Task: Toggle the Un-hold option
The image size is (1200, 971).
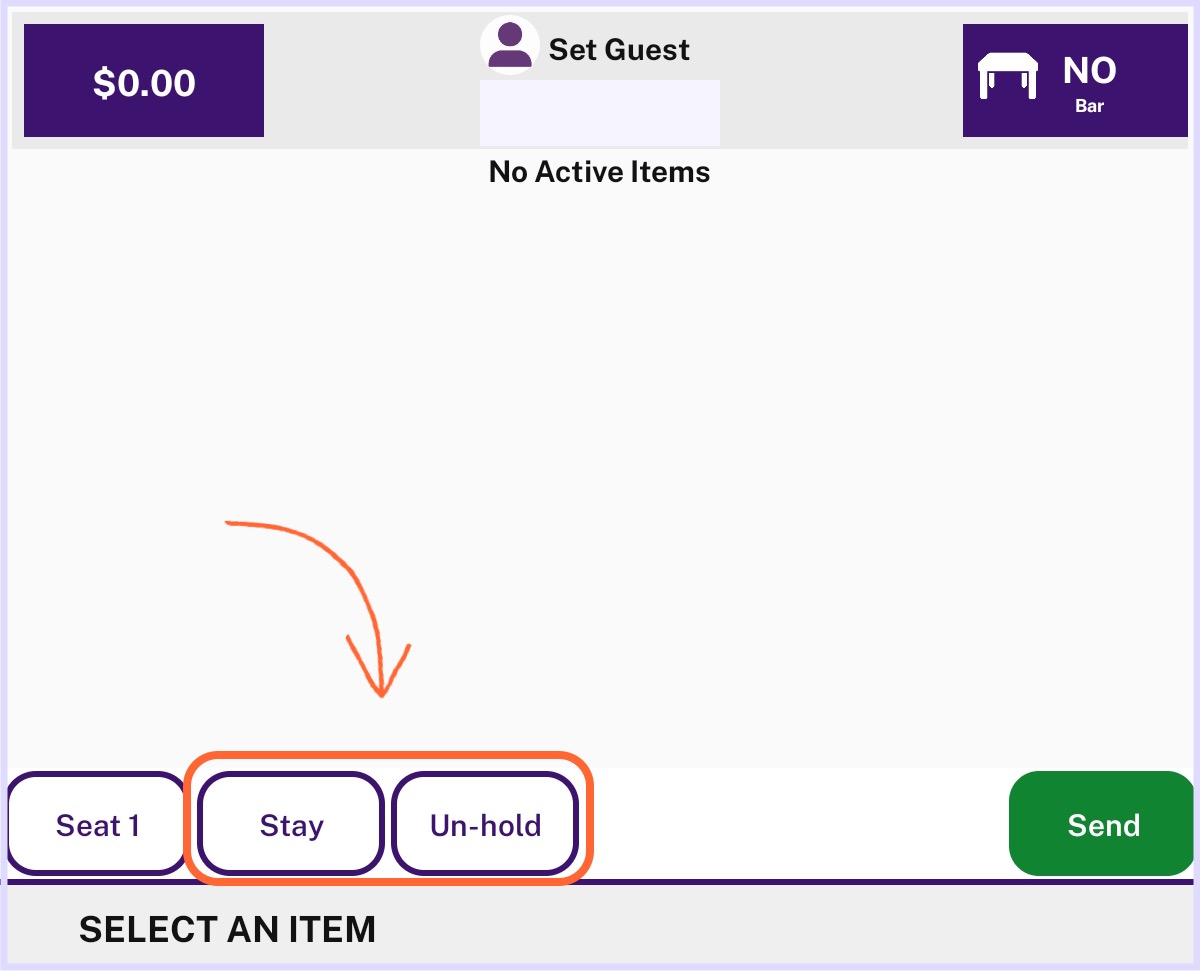Action: click(x=485, y=825)
